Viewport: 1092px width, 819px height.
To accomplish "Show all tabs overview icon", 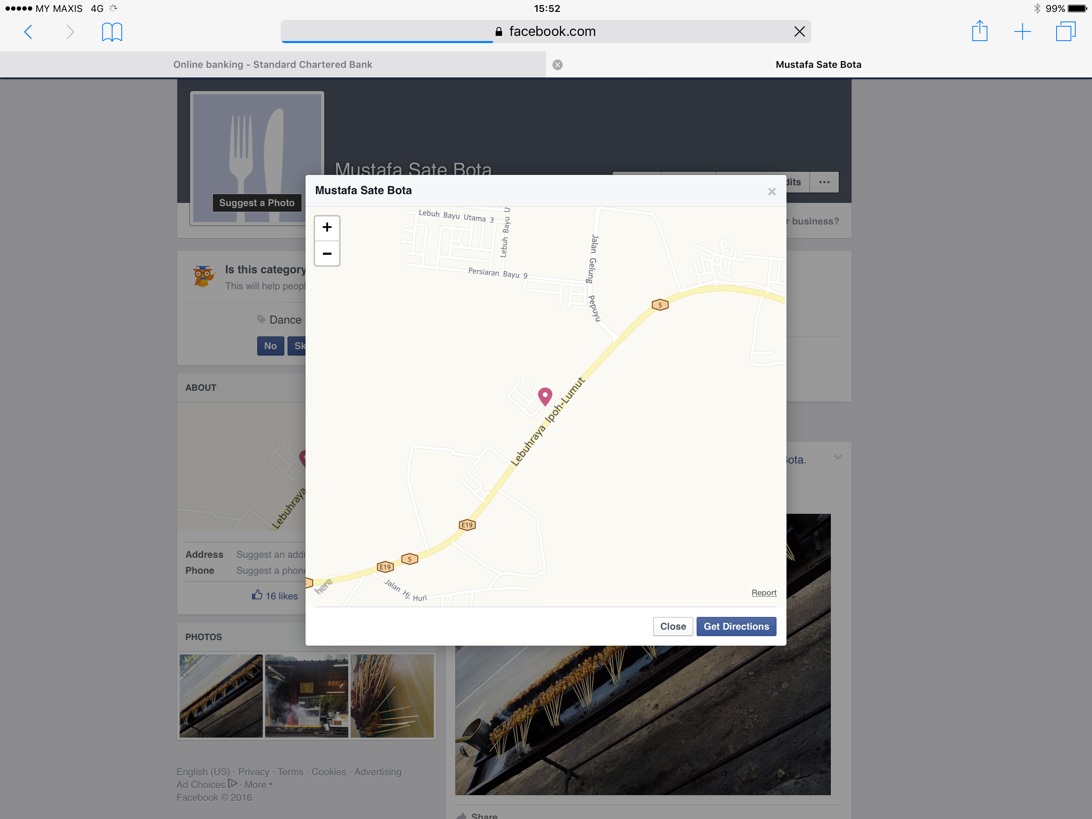I will [x=1066, y=31].
